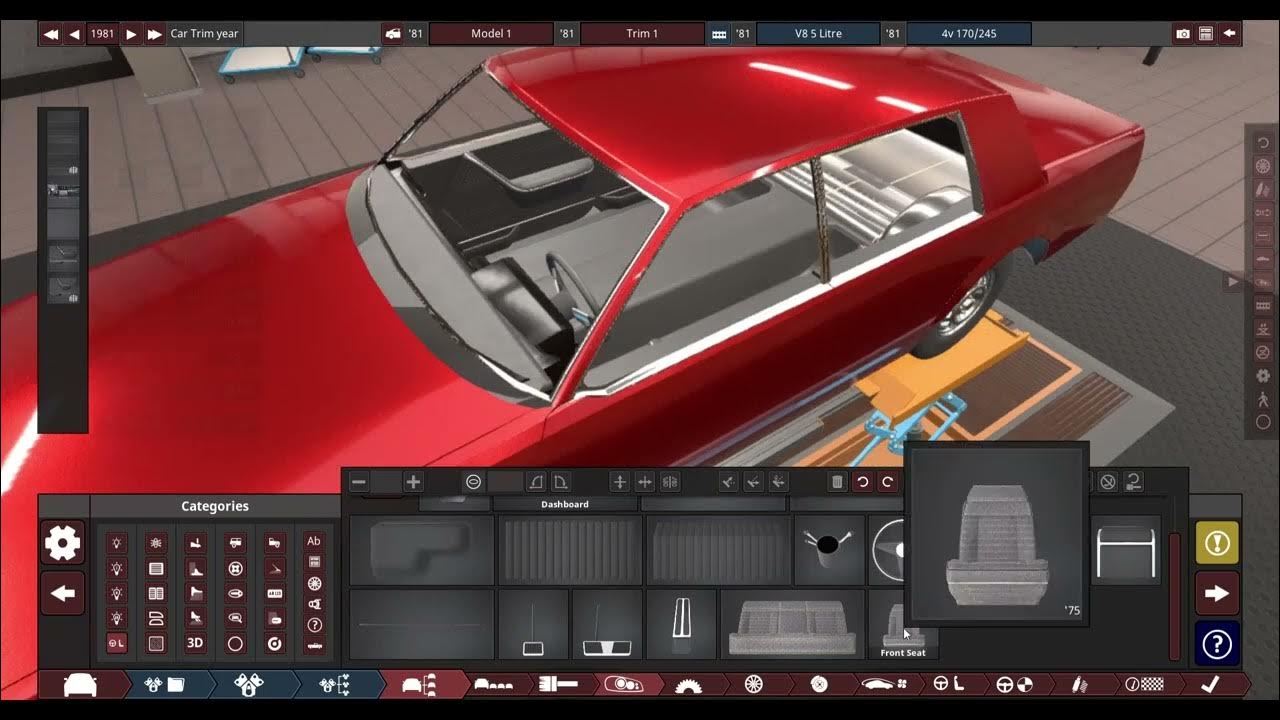Click the car model icon beside '81

click(x=392, y=33)
